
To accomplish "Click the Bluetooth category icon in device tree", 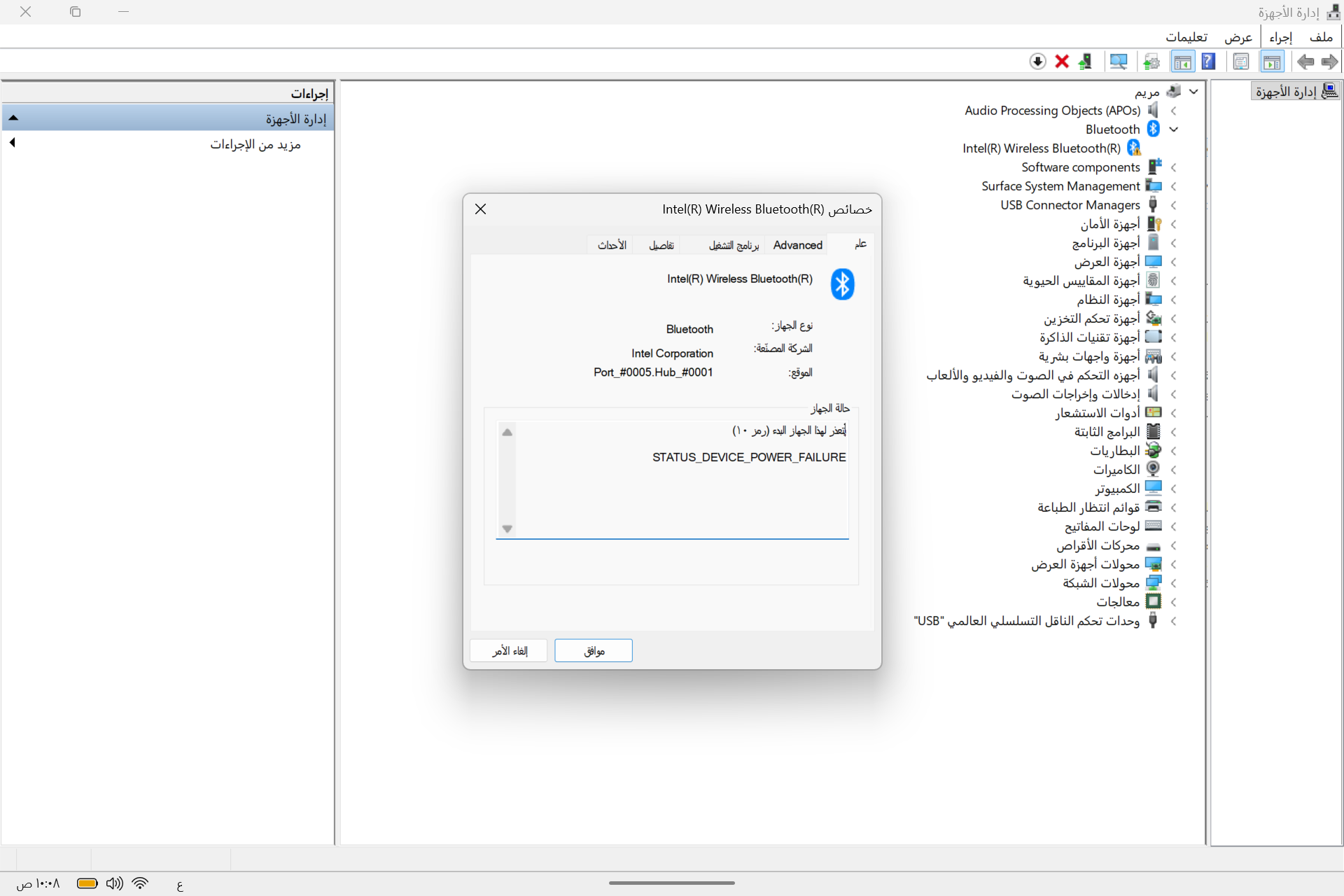I will pos(1154,129).
